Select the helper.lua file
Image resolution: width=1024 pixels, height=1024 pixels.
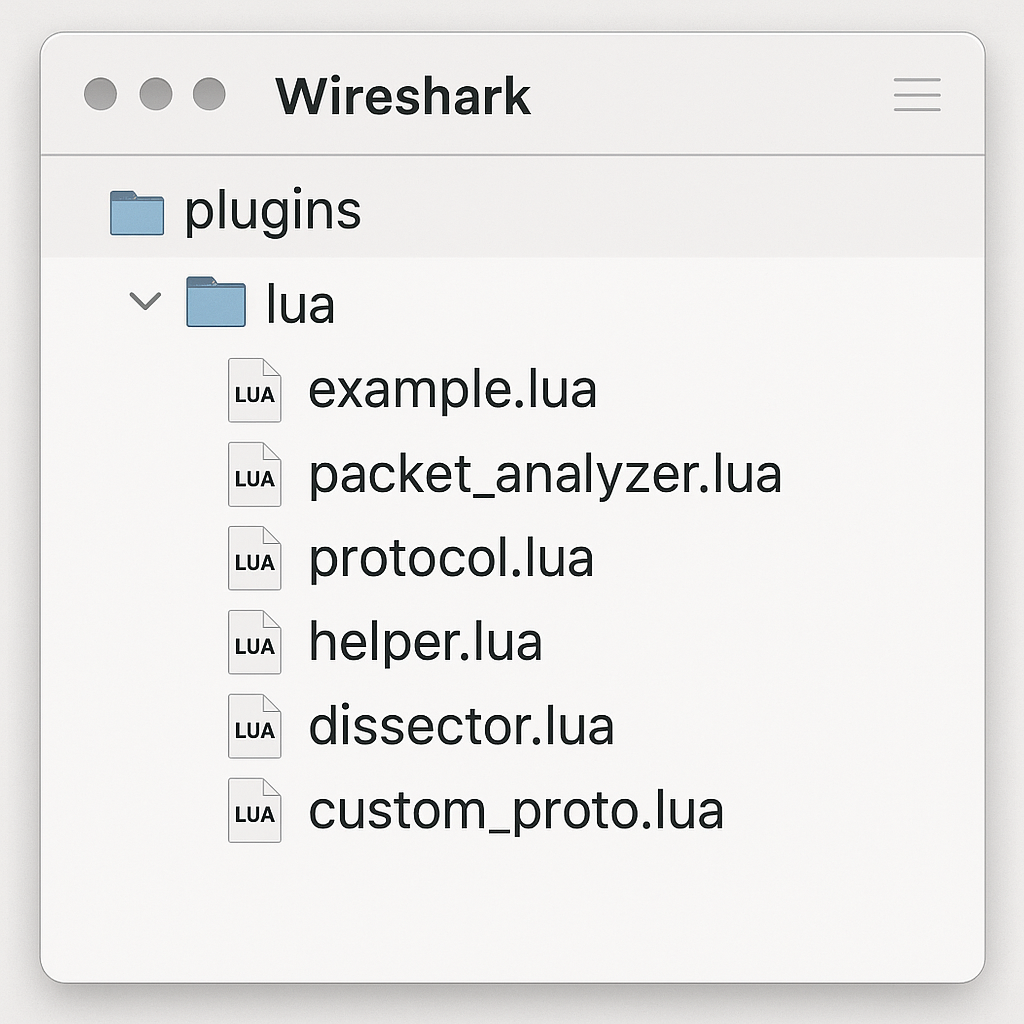pyautogui.click(x=425, y=643)
